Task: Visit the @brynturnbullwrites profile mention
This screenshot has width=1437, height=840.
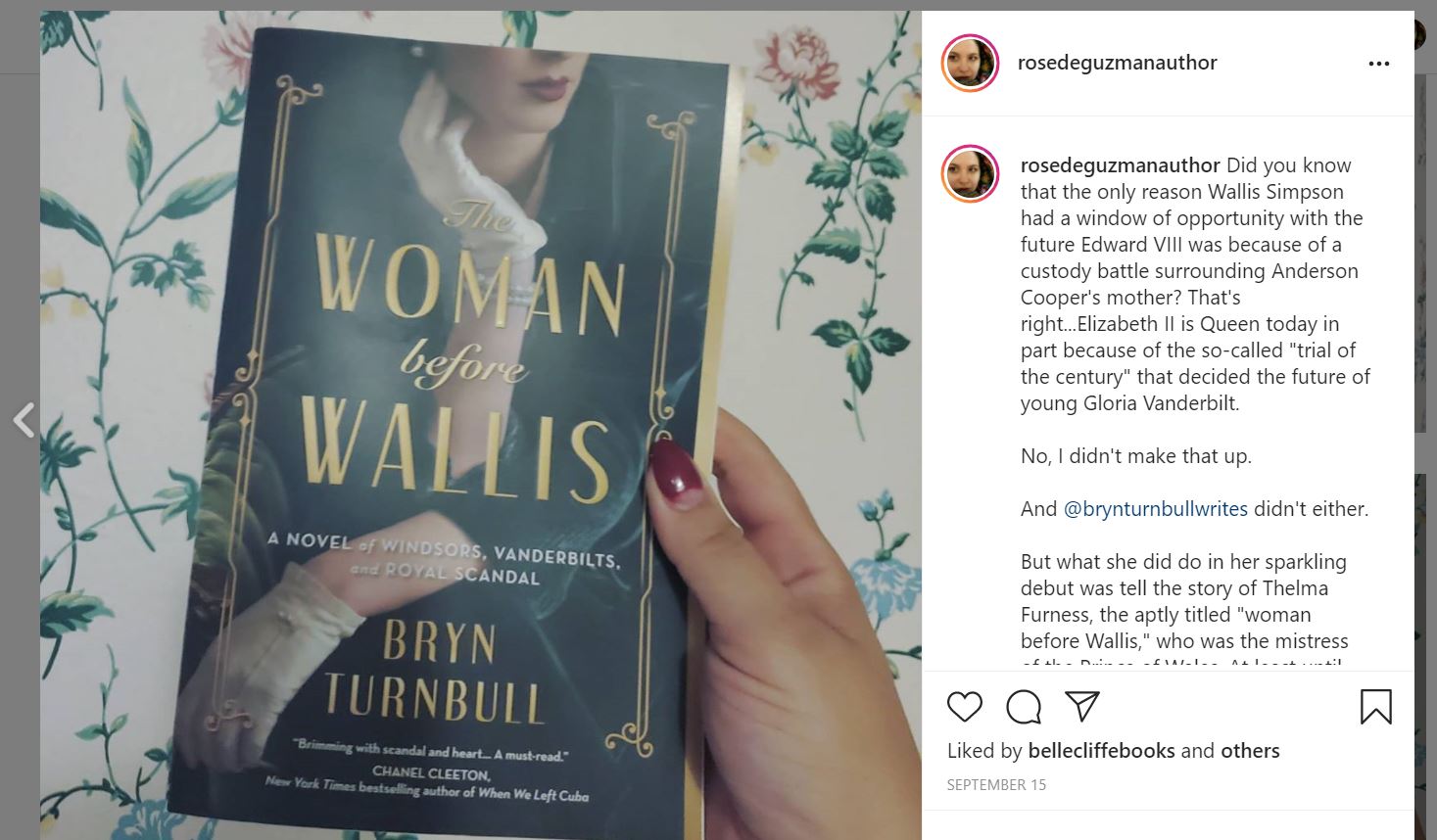Action: pos(1156,509)
